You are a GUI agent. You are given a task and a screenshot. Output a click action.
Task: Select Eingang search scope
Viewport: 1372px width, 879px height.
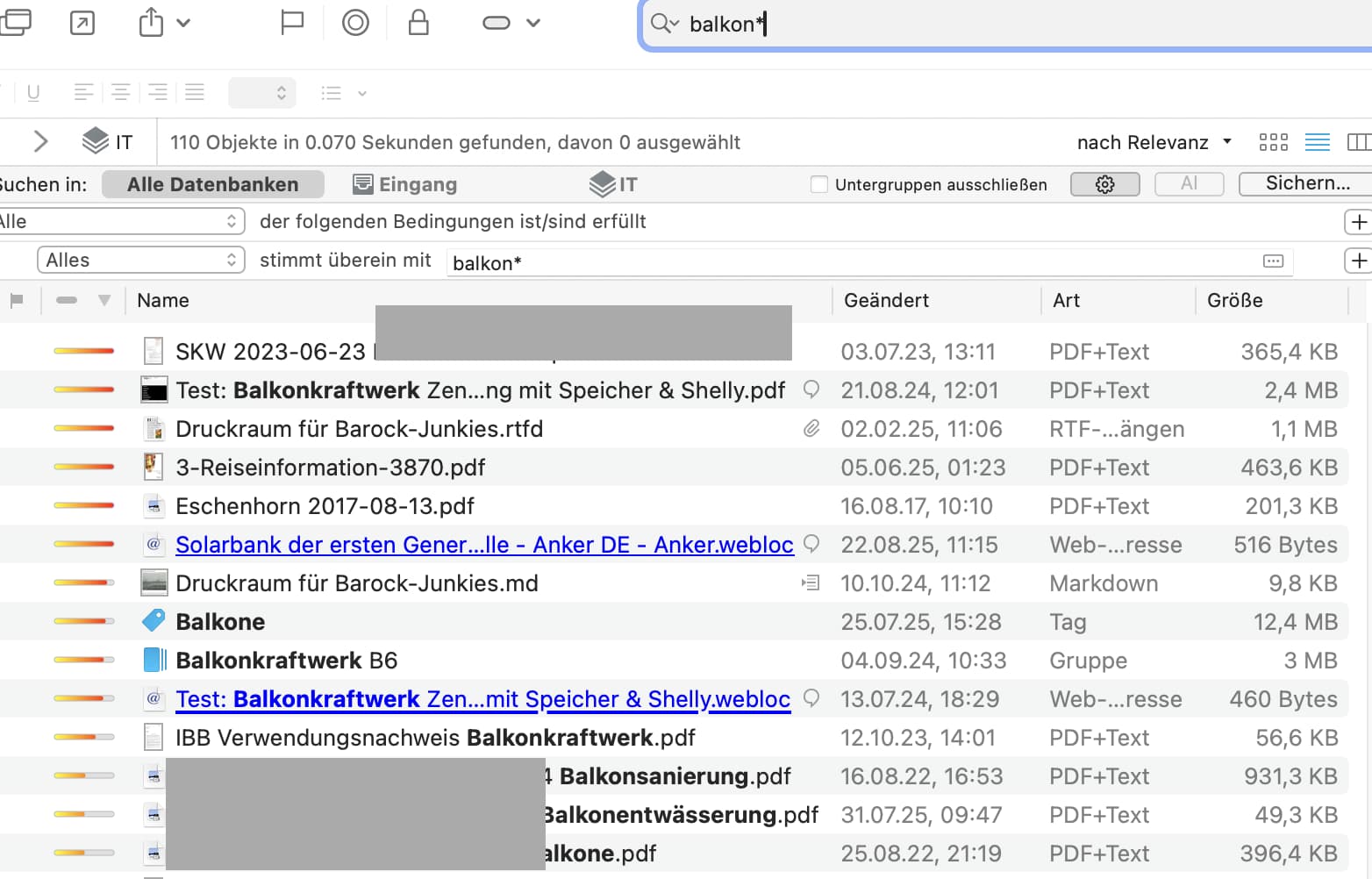point(405,184)
